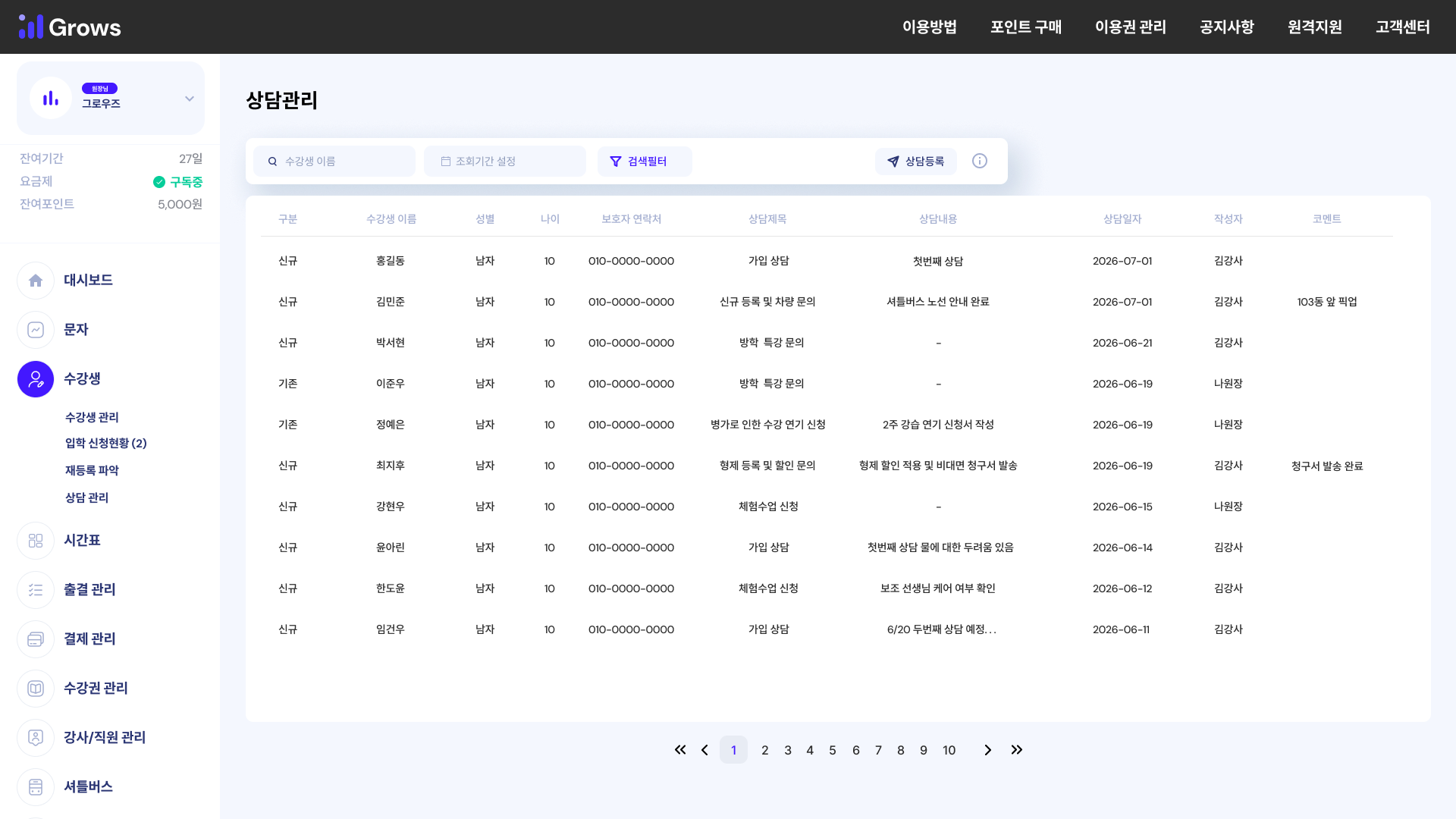Screen dimensions: 1456x819
Task: Go to the next page arrow
Action: tap(987, 750)
